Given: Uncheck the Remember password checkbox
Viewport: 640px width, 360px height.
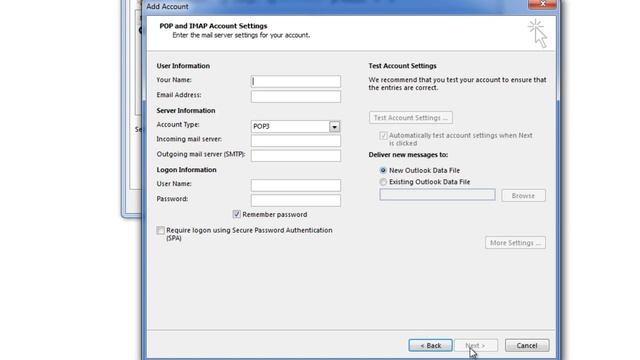Looking at the screenshot, I should pyautogui.click(x=236, y=214).
